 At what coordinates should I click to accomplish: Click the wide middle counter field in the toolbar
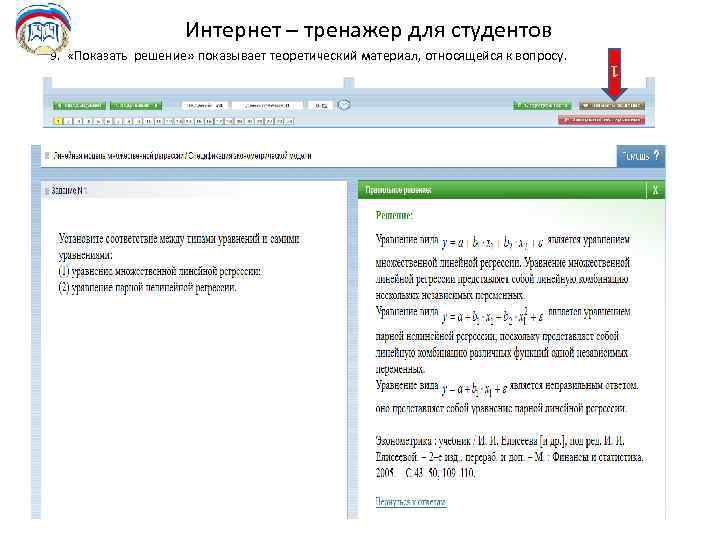tap(267, 106)
